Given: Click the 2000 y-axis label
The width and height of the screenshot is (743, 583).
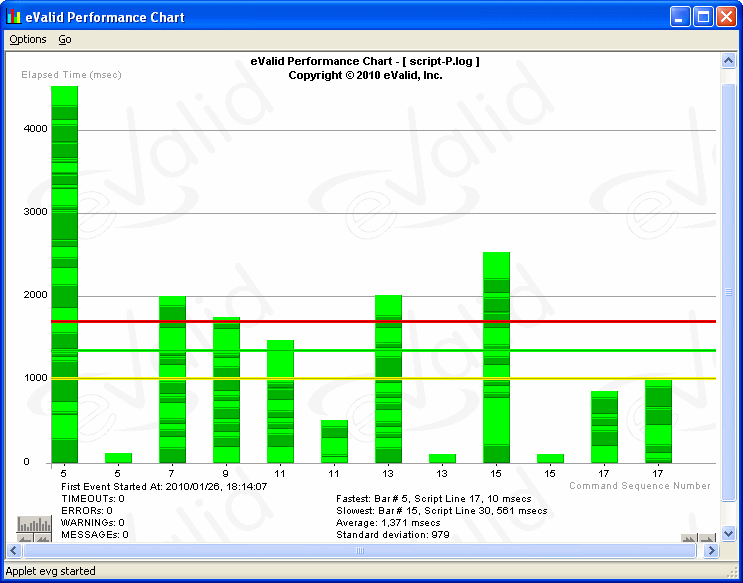Looking at the screenshot, I should point(36,294).
